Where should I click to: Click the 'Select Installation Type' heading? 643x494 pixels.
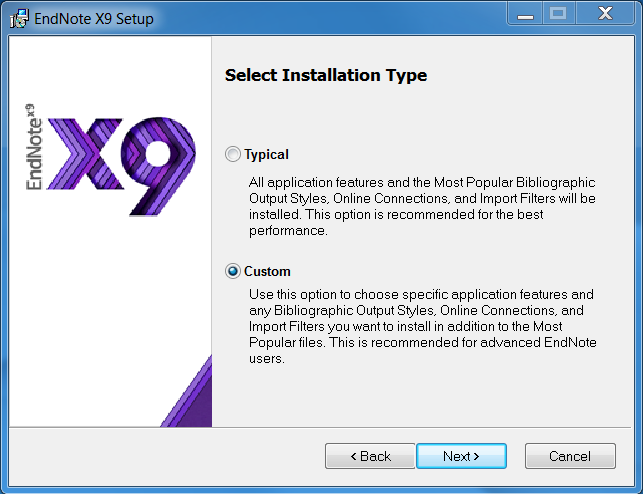326,75
